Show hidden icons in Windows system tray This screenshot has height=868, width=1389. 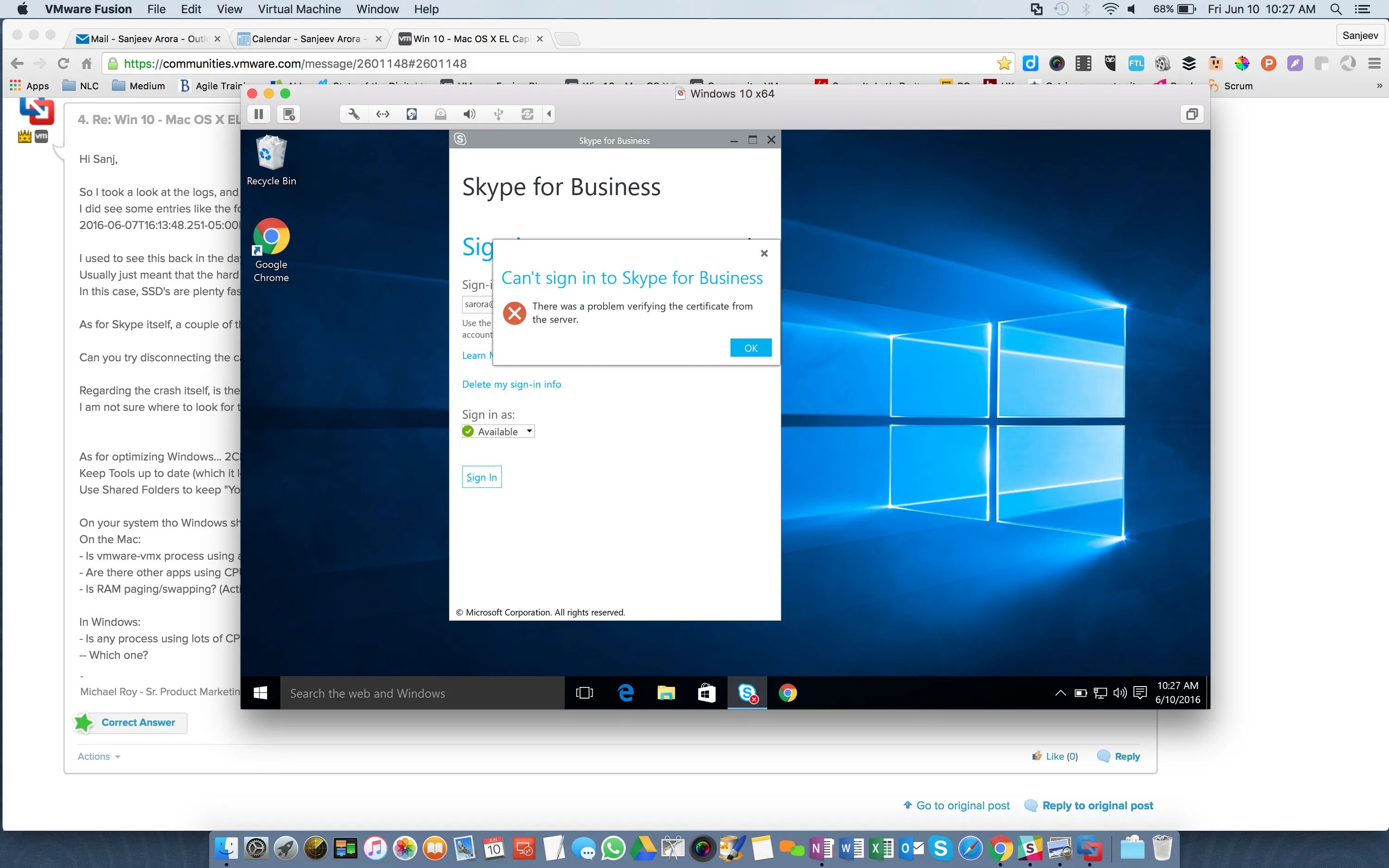1061,693
